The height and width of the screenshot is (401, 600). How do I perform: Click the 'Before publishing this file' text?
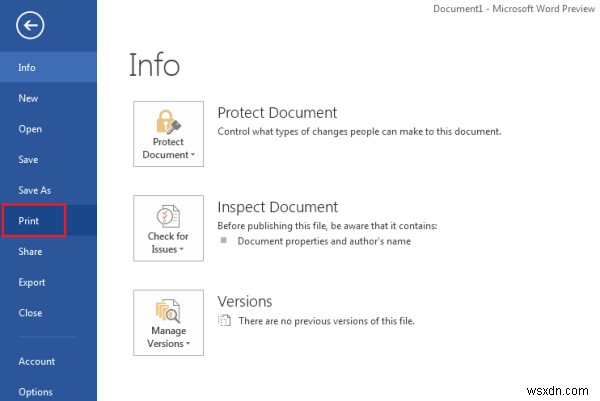coord(327,226)
